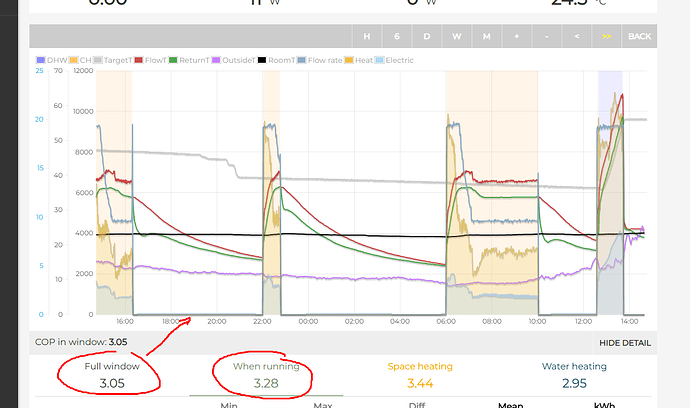Switch chart to D day view
This screenshot has width=690, height=408.
427,36
